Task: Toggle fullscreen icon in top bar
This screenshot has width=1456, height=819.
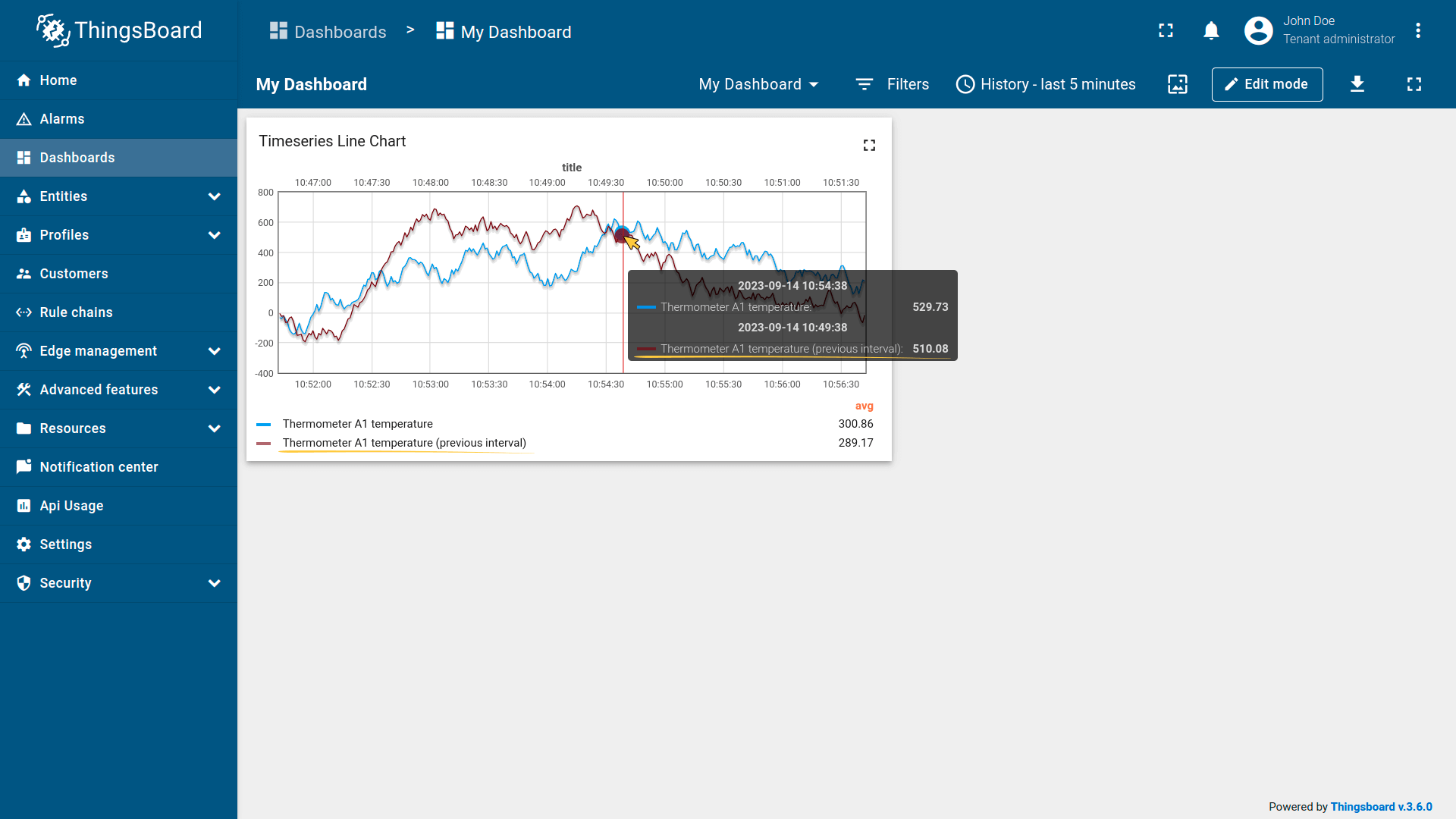Action: pos(1166,31)
